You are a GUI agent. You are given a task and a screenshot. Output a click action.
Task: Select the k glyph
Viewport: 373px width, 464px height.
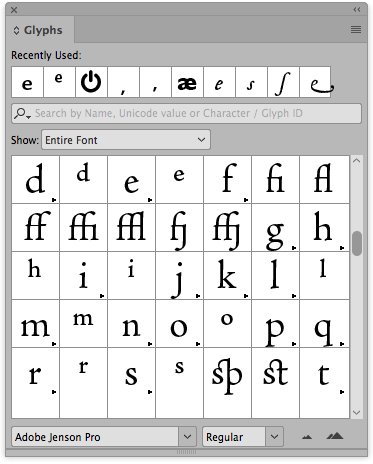click(227, 275)
